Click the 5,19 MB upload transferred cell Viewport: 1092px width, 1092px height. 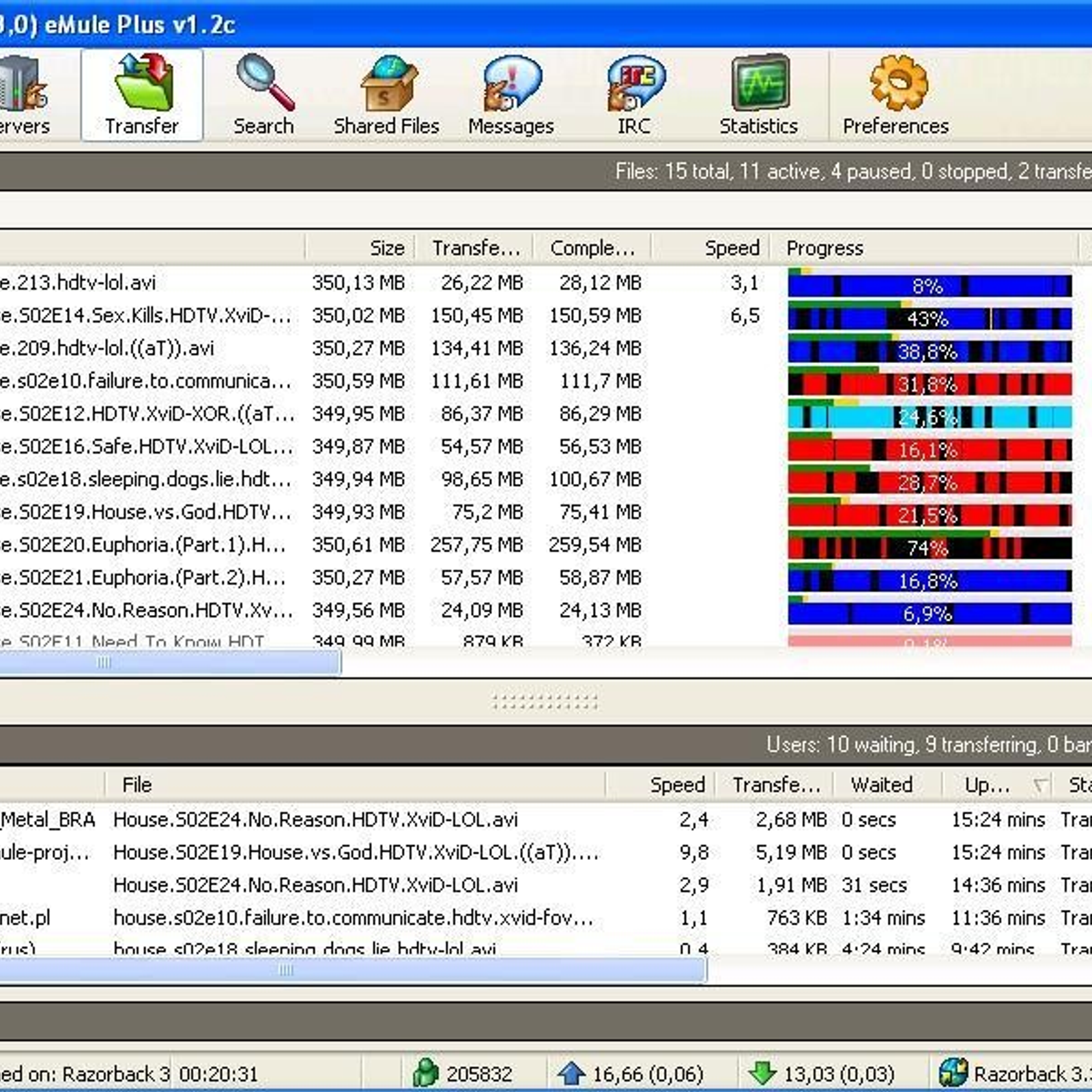[792, 852]
